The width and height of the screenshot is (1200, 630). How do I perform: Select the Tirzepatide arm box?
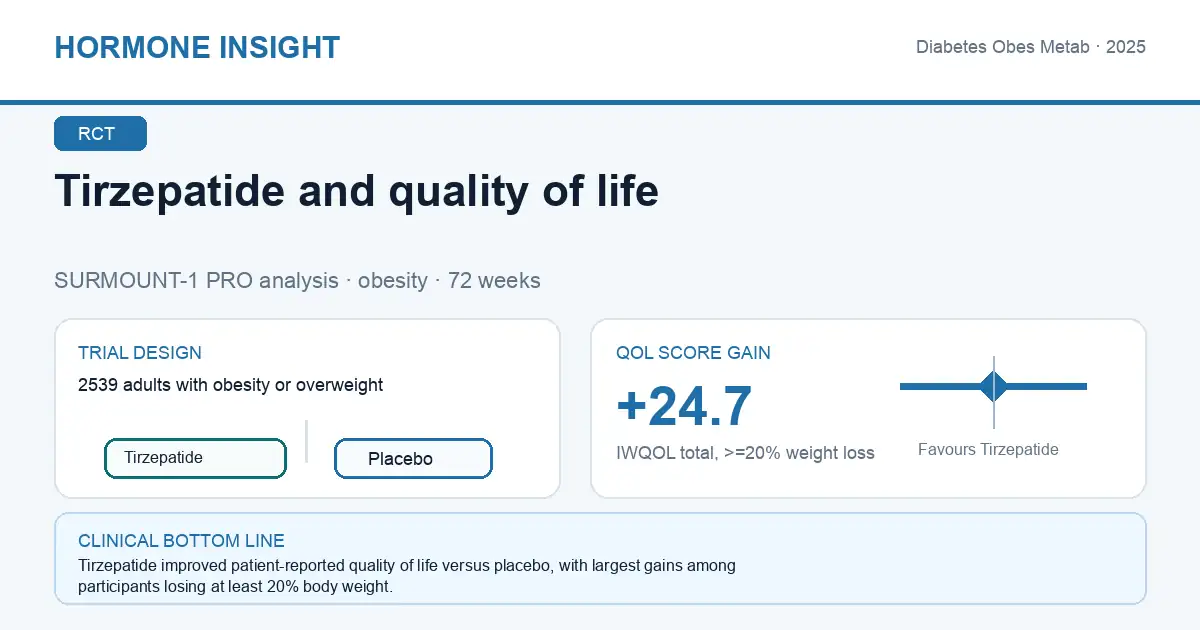(195, 458)
